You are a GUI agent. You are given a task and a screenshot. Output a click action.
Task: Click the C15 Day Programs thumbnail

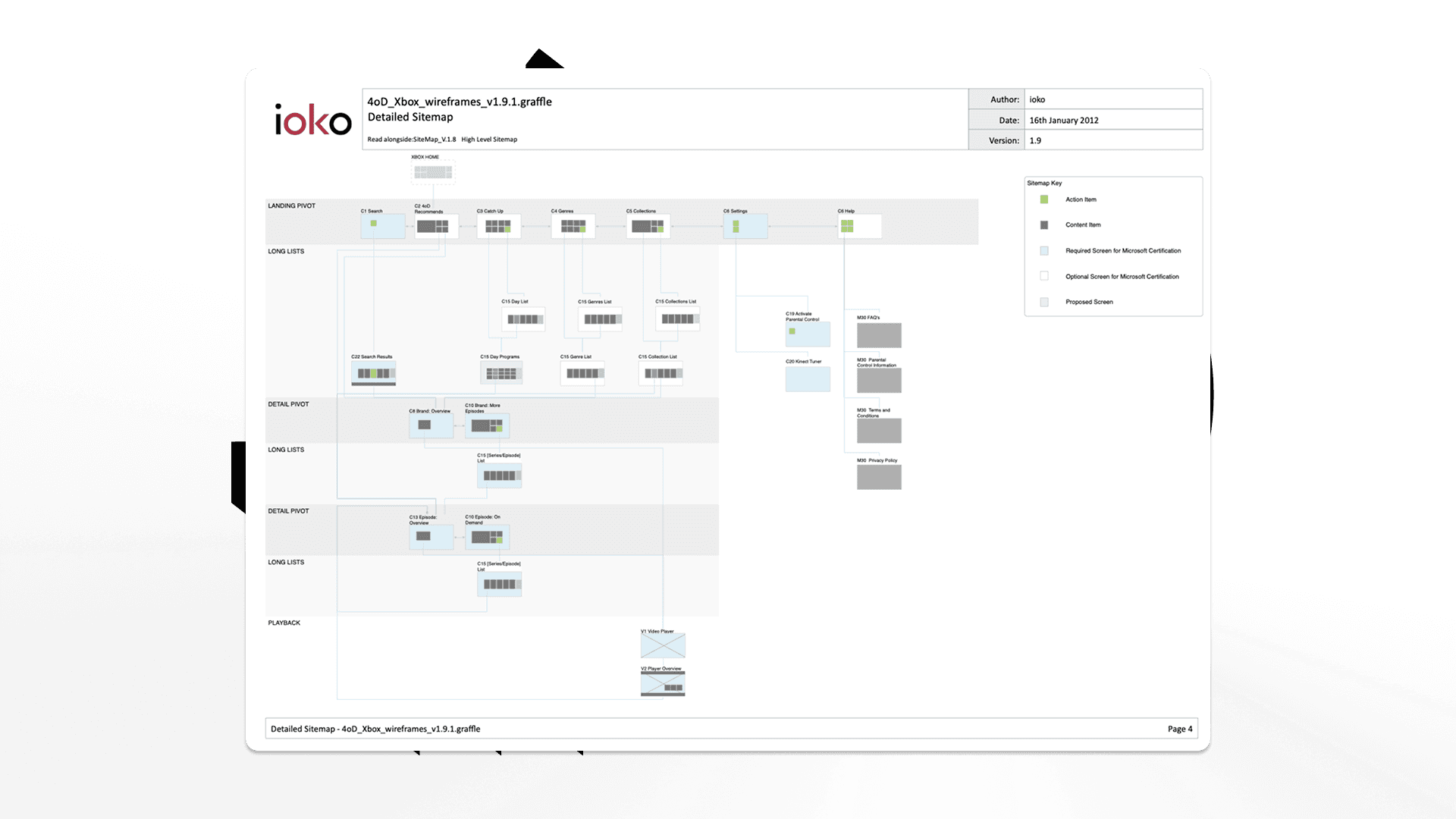(501, 373)
